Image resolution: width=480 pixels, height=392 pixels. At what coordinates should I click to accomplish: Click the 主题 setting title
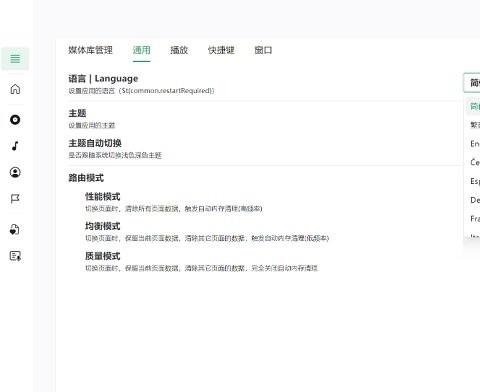point(77,113)
